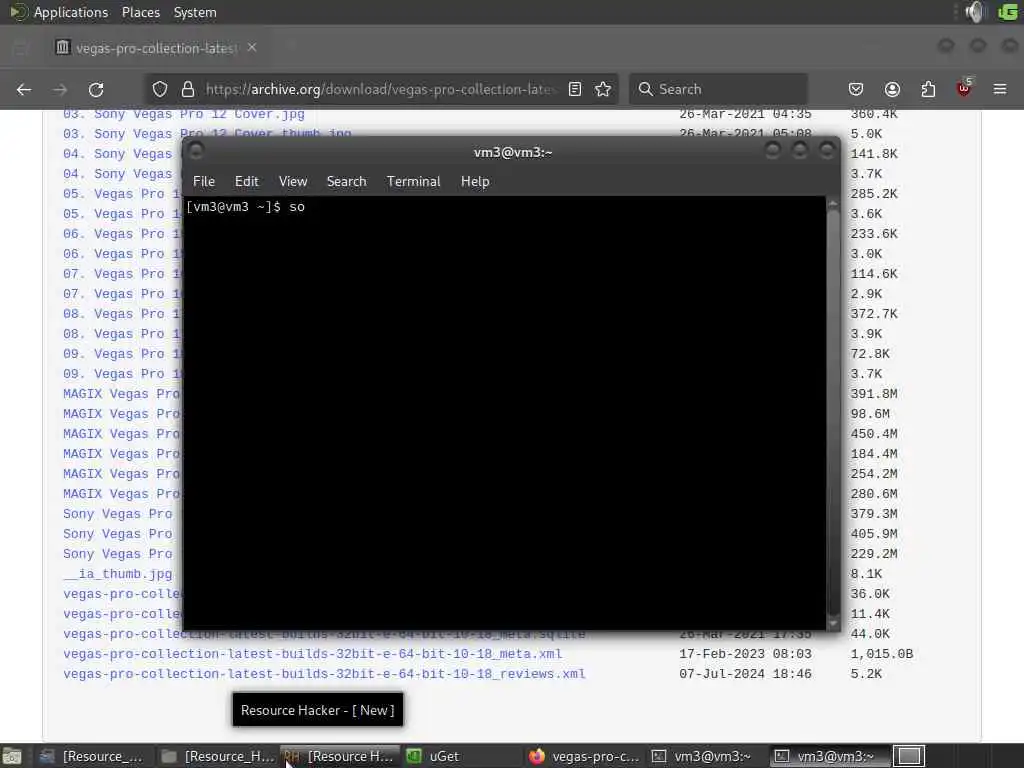Click the 391.8M file size text
This screenshot has height=768, width=1024.
click(x=874, y=394)
